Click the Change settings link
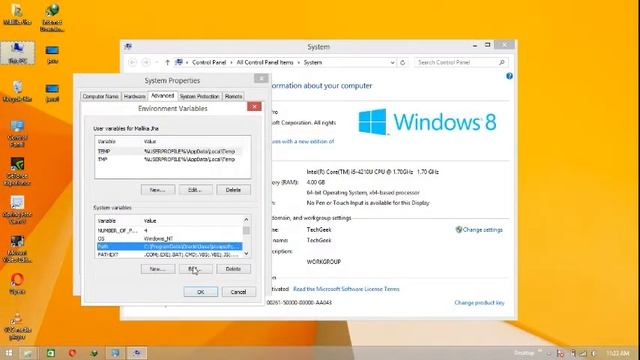640x360 pixels. [x=483, y=230]
